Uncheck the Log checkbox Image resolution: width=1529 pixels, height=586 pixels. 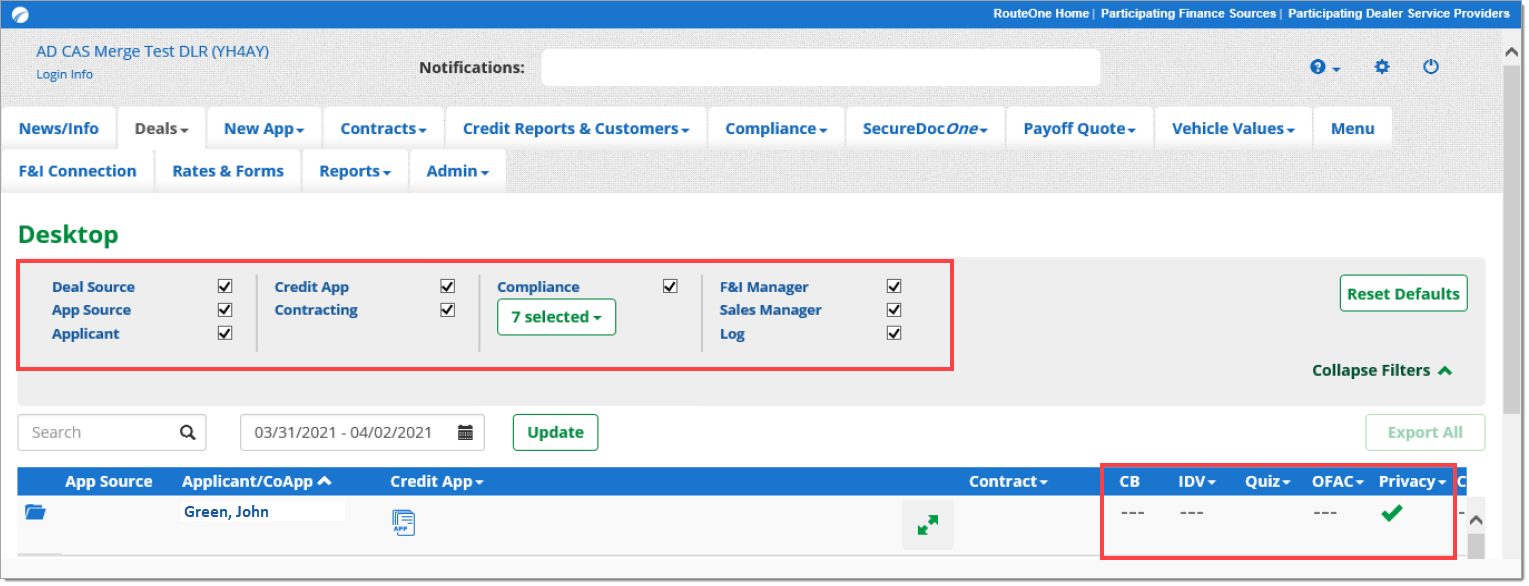[894, 333]
